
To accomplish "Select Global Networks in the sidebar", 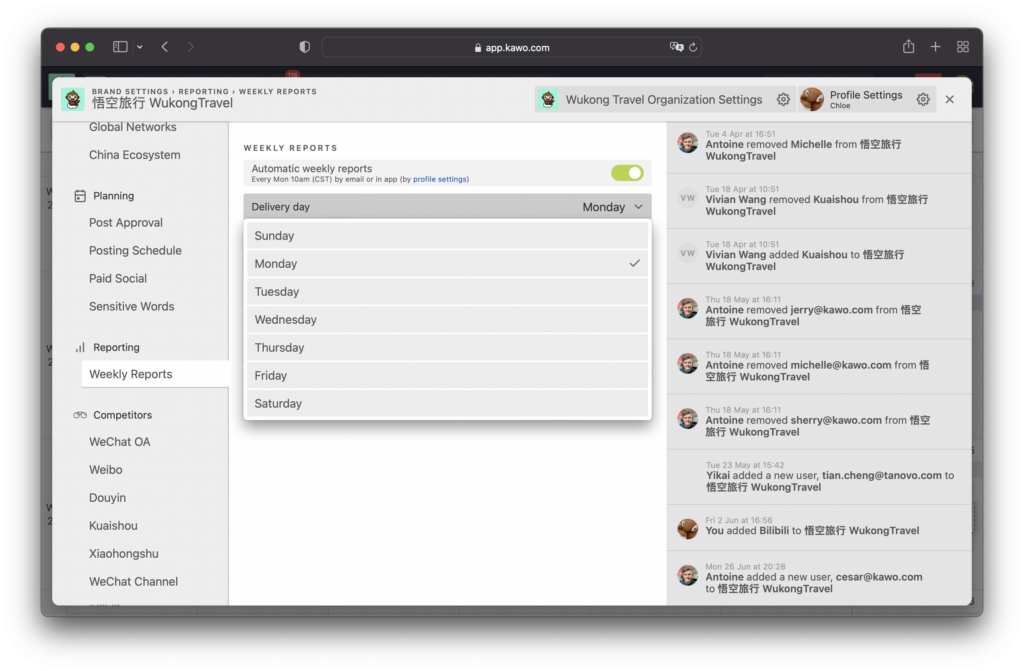I will (133, 127).
